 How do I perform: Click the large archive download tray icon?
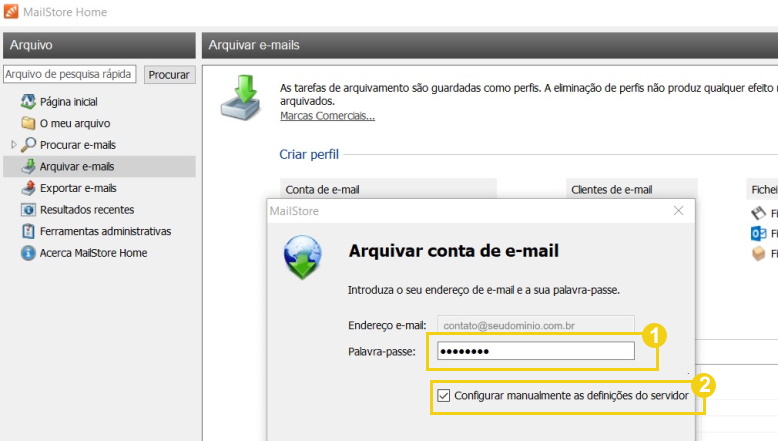click(x=241, y=97)
